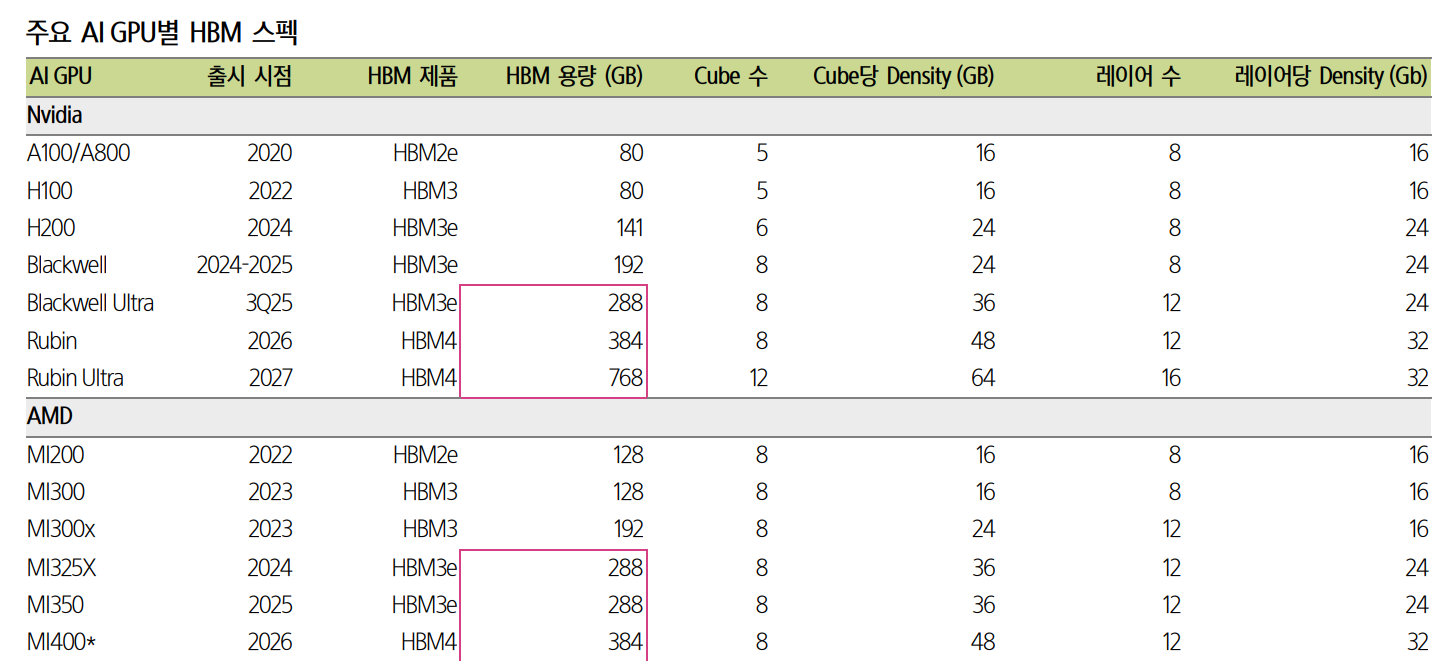Select the 768 HBM capacity of Rubin Ultra
This screenshot has height=661, width=1440.
click(x=625, y=379)
